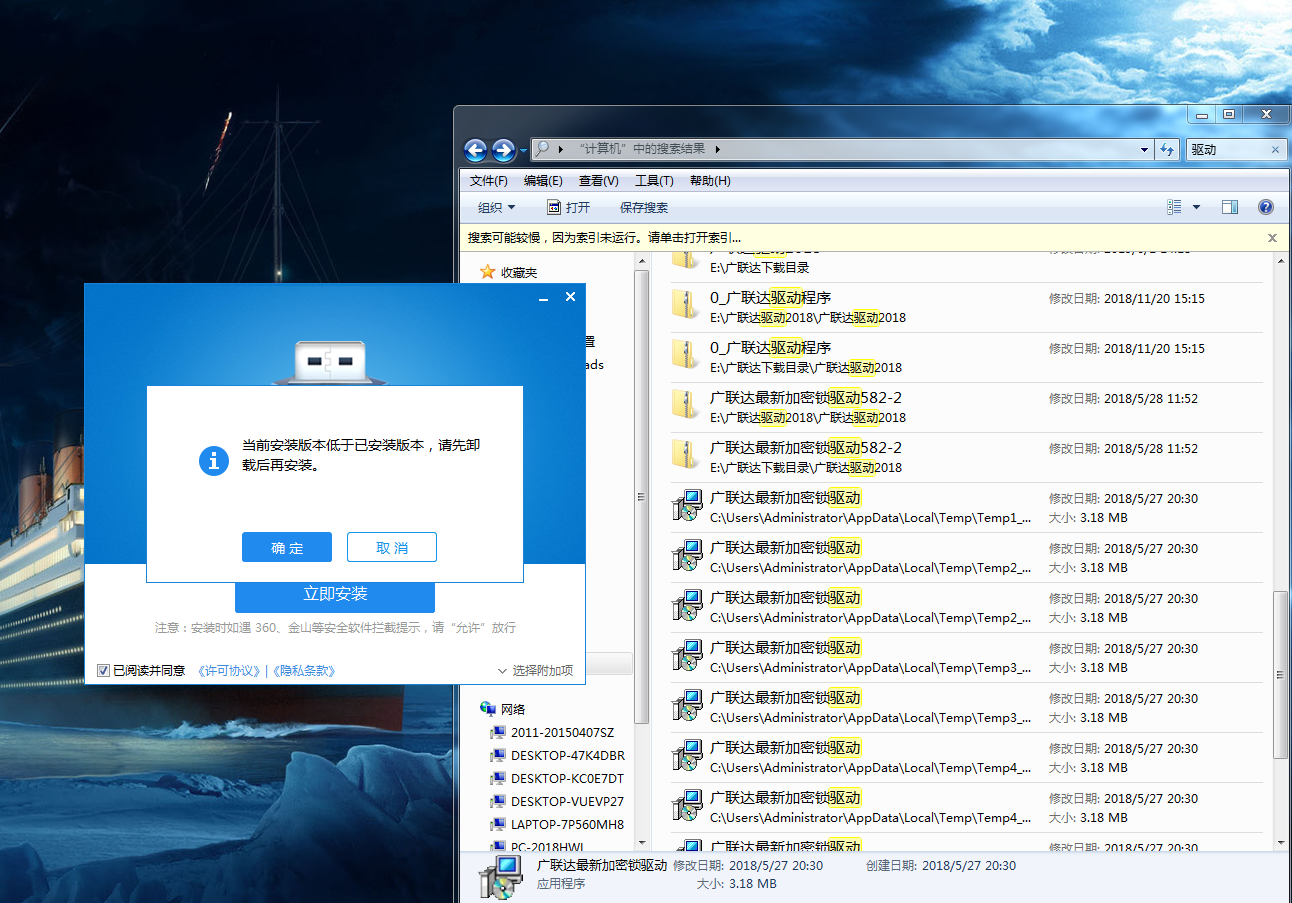Screen dimensions: 1292x903
Task: Click the results list scroll-up arrow
Action: (1280, 260)
